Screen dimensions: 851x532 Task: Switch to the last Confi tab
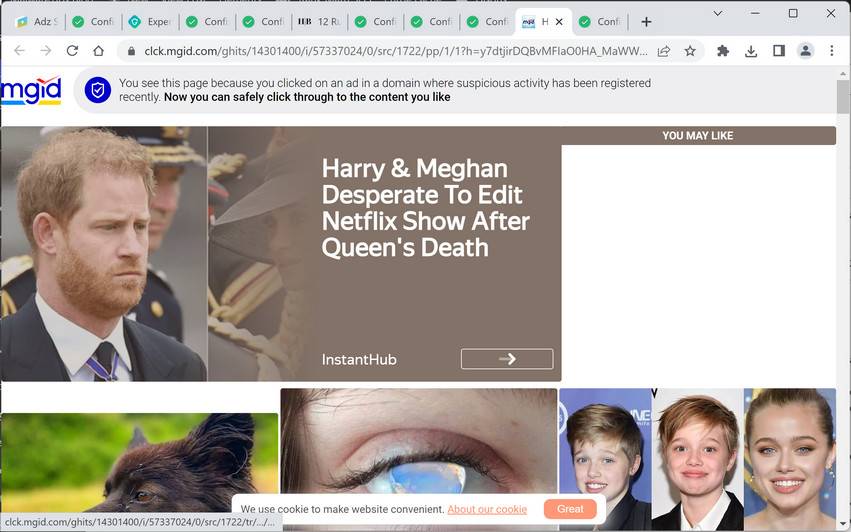click(x=599, y=22)
